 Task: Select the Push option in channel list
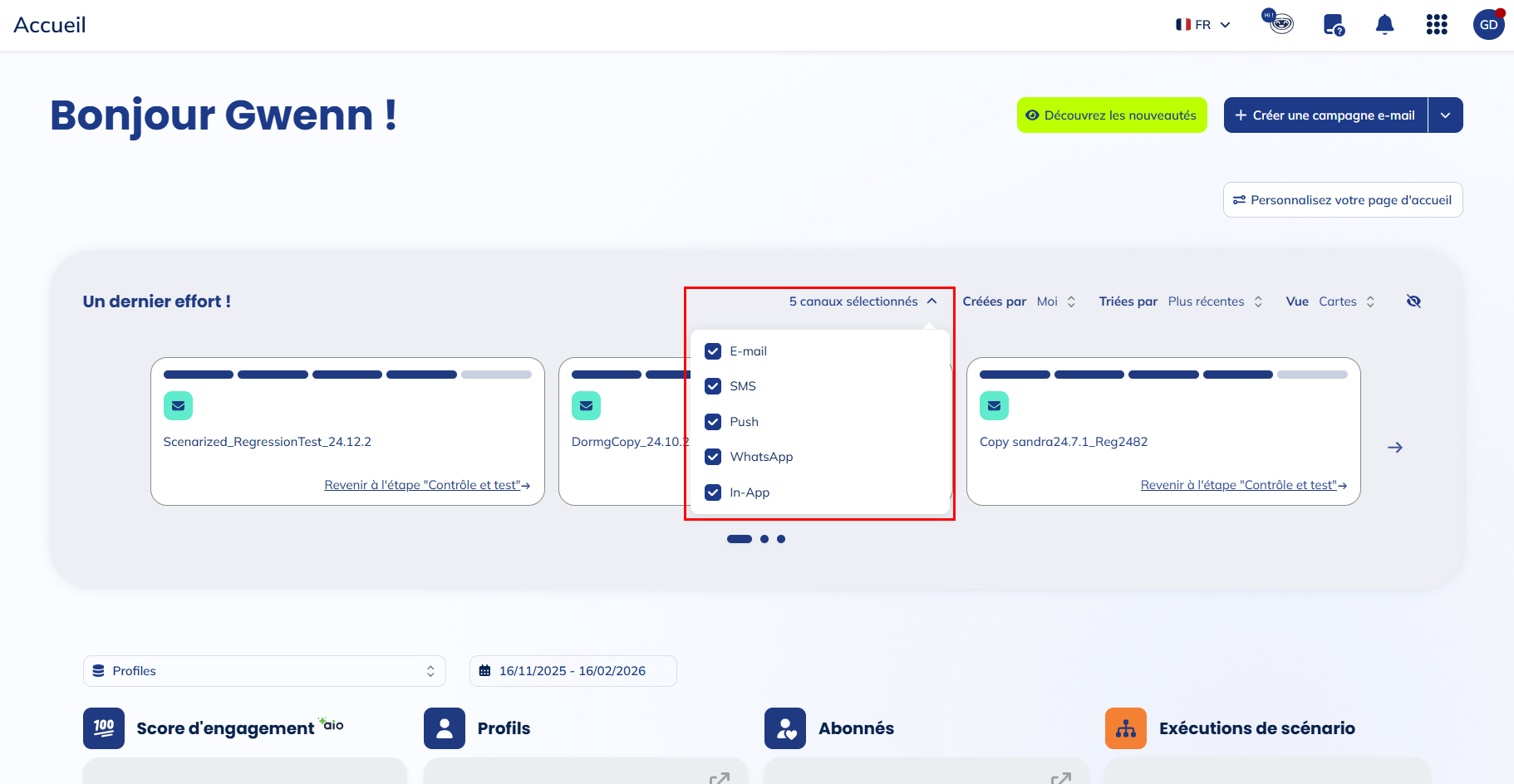pos(744,422)
